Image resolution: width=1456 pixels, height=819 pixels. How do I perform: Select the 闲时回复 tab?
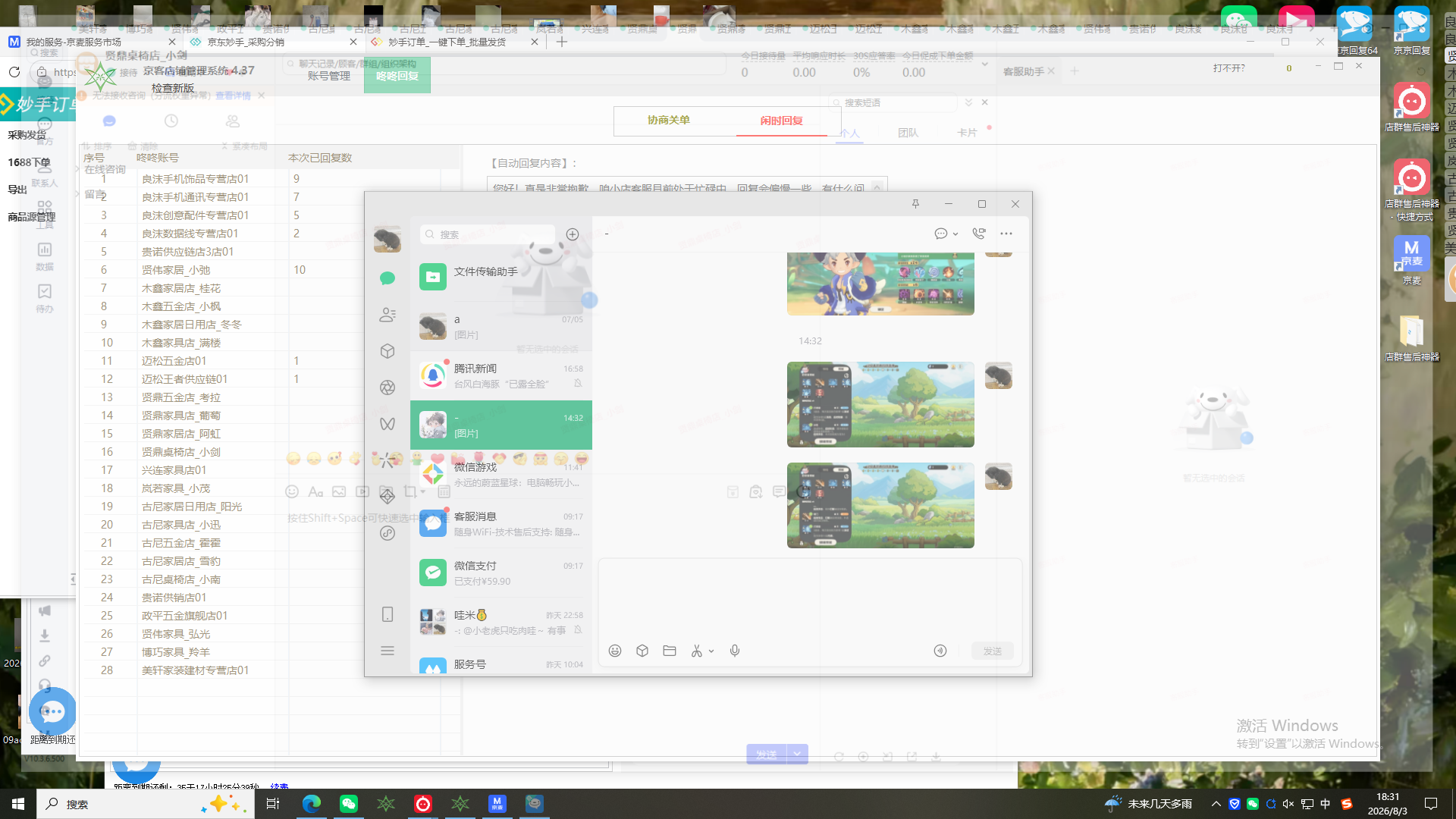(x=782, y=121)
